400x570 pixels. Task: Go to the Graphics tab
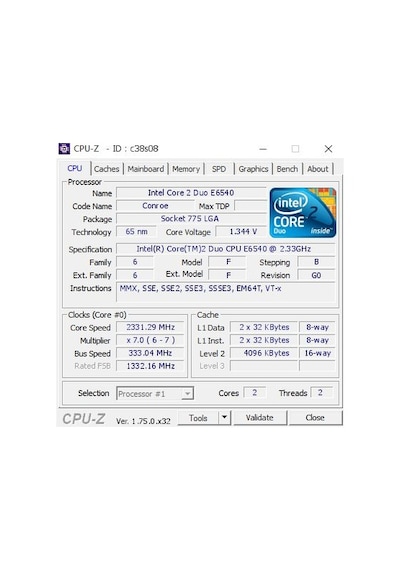pyautogui.click(x=253, y=169)
